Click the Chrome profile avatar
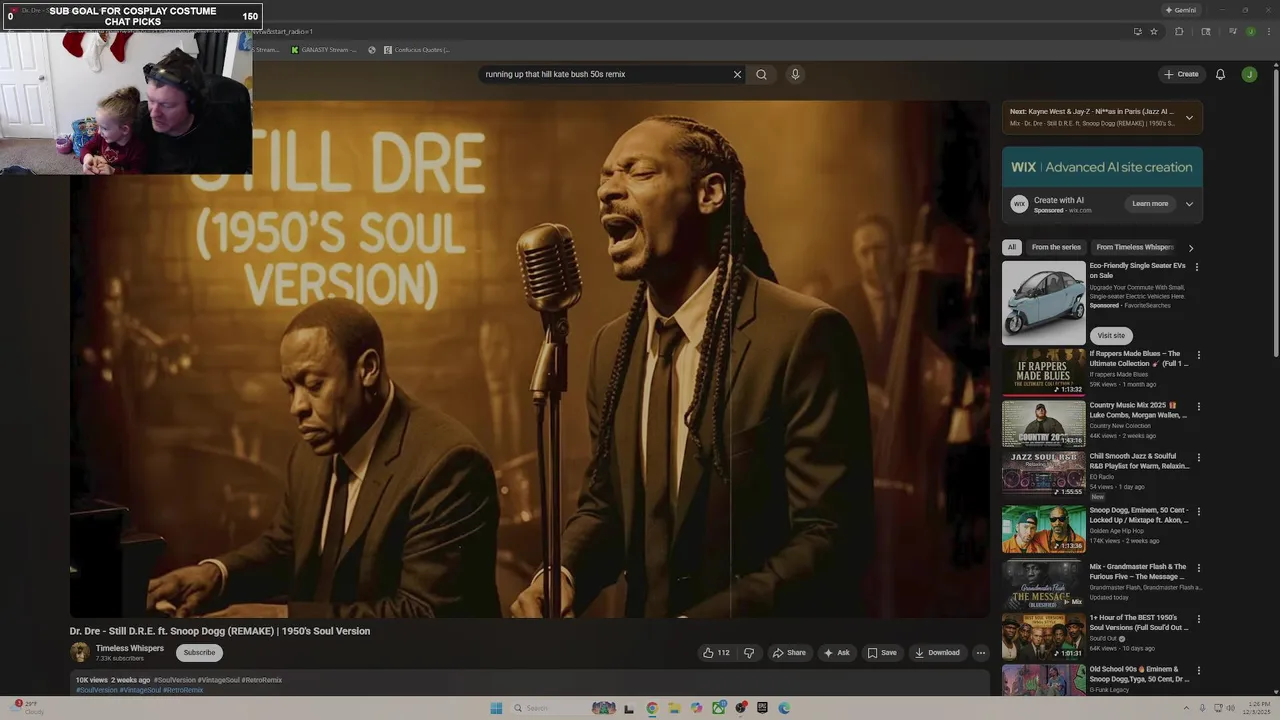 (1250, 32)
